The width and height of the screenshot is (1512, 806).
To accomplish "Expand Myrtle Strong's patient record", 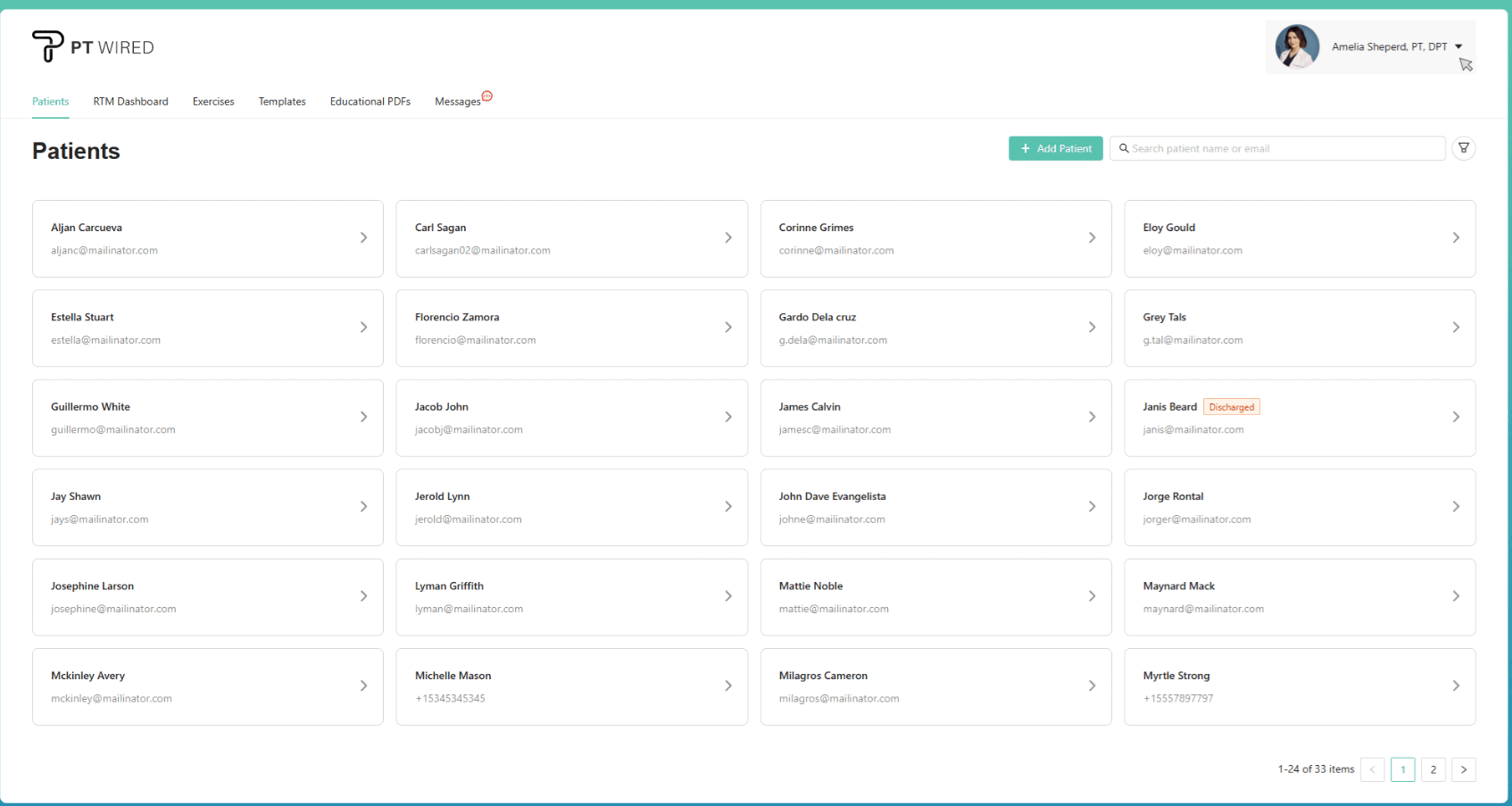I will pyautogui.click(x=1299, y=686).
